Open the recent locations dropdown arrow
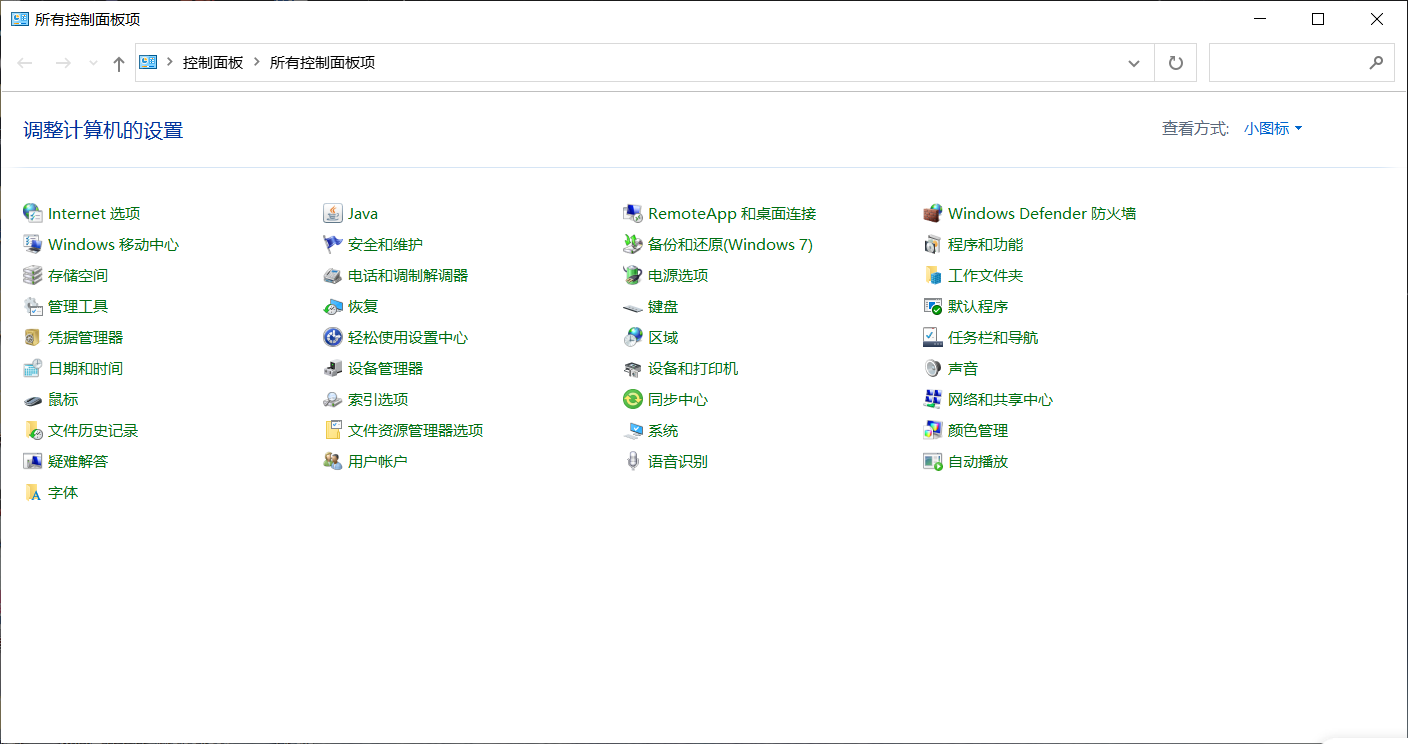The image size is (1408, 744). [x=93, y=63]
